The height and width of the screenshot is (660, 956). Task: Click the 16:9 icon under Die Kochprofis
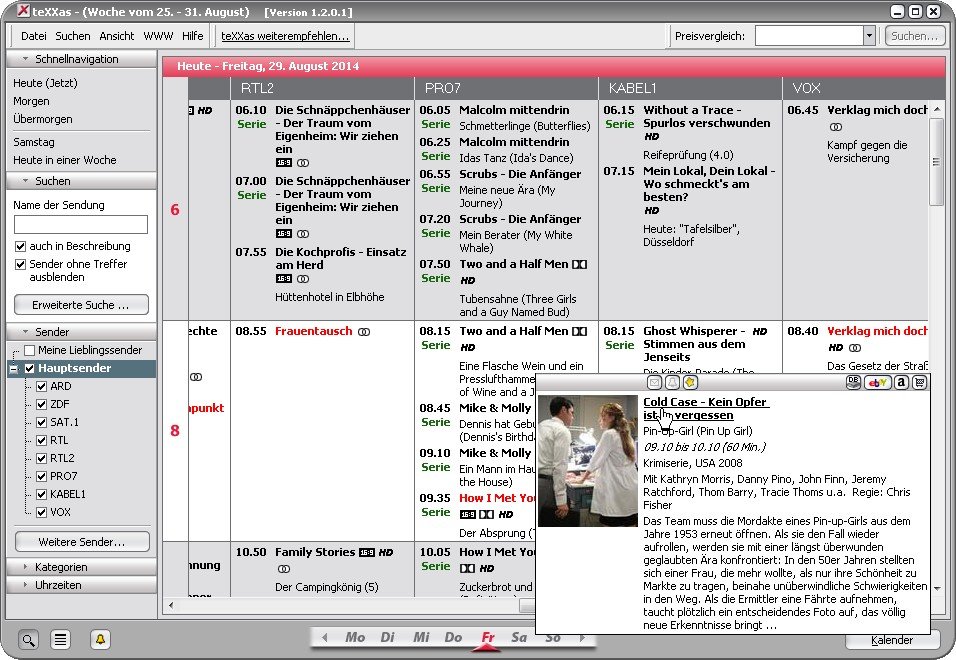pyautogui.click(x=284, y=279)
